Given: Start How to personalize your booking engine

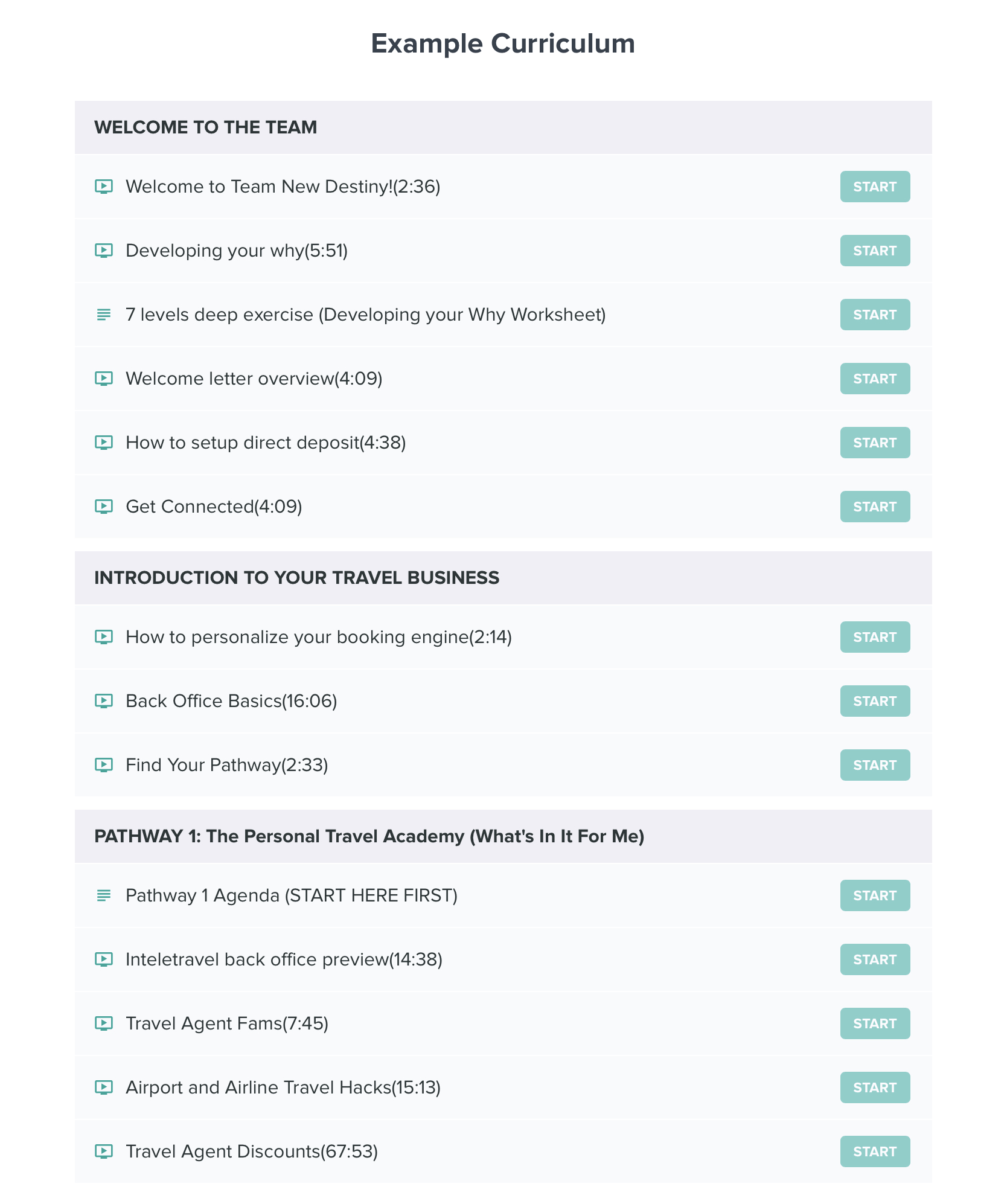Looking at the screenshot, I should (x=875, y=637).
